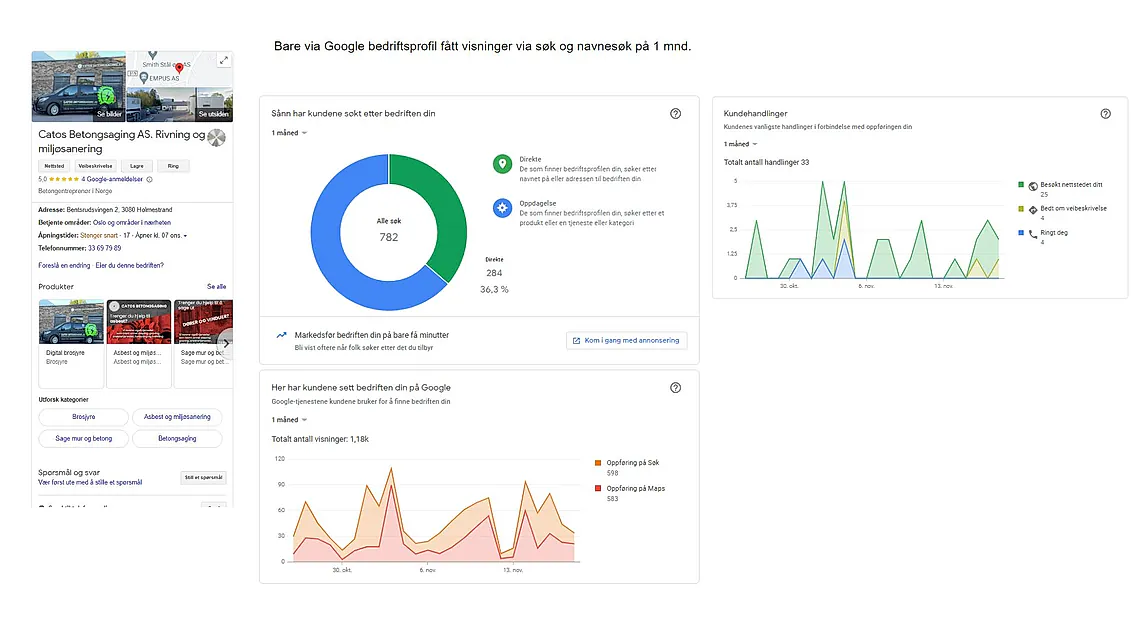The width and height of the screenshot is (1138, 640).
Task: Click the blue 'Ringt deg' legend swatch
Action: pyautogui.click(x=1021, y=233)
